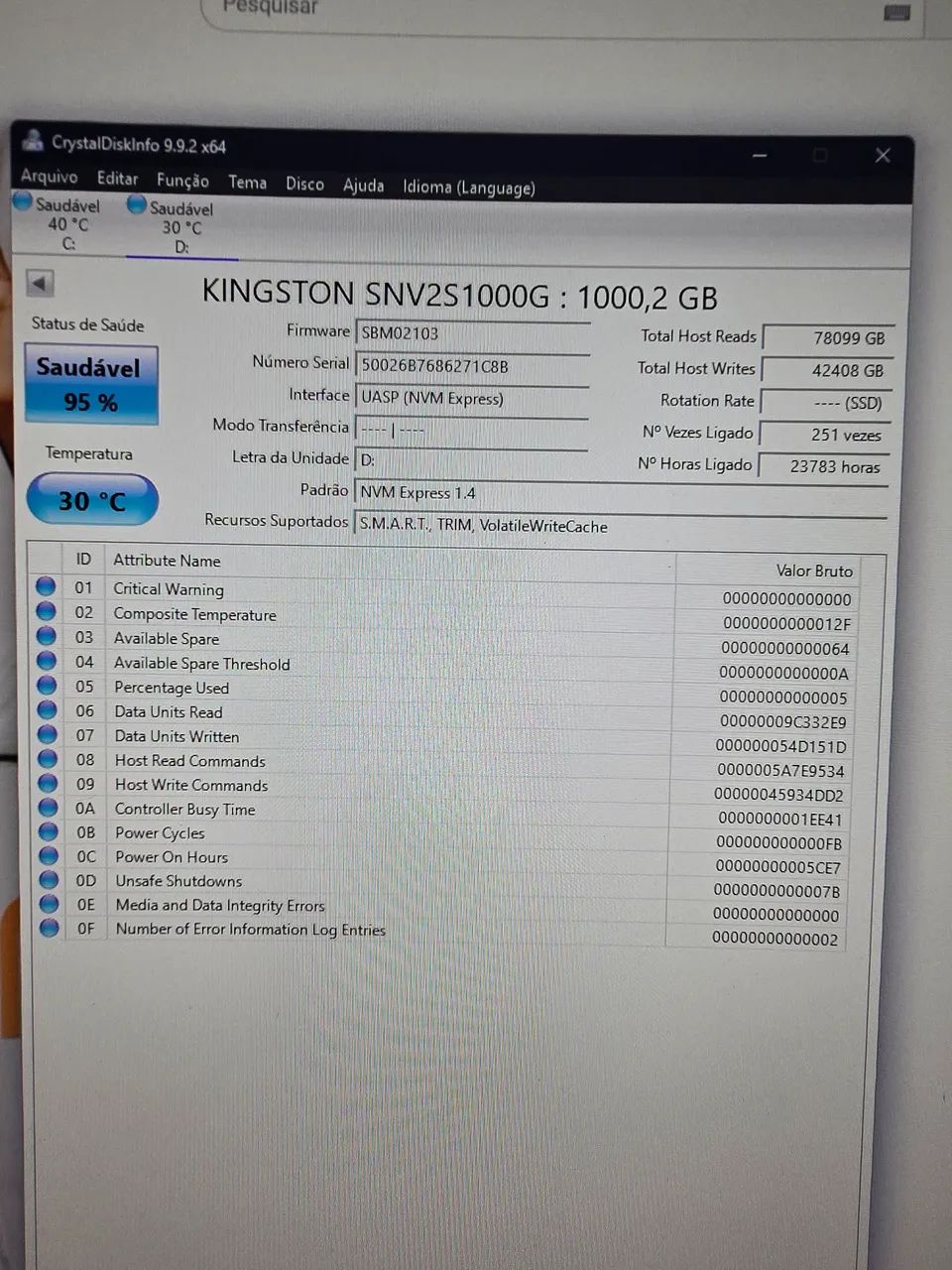Click raw value 000000054D151D of Data Units Written
Image resolution: width=952 pixels, height=1270 pixels.
click(x=781, y=747)
